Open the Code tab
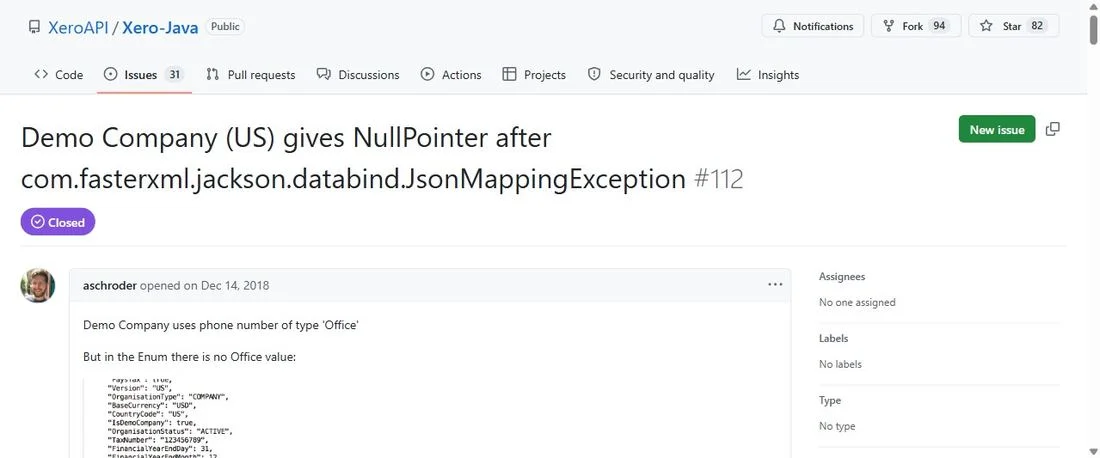The image size is (1100, 458). [59, 74]
